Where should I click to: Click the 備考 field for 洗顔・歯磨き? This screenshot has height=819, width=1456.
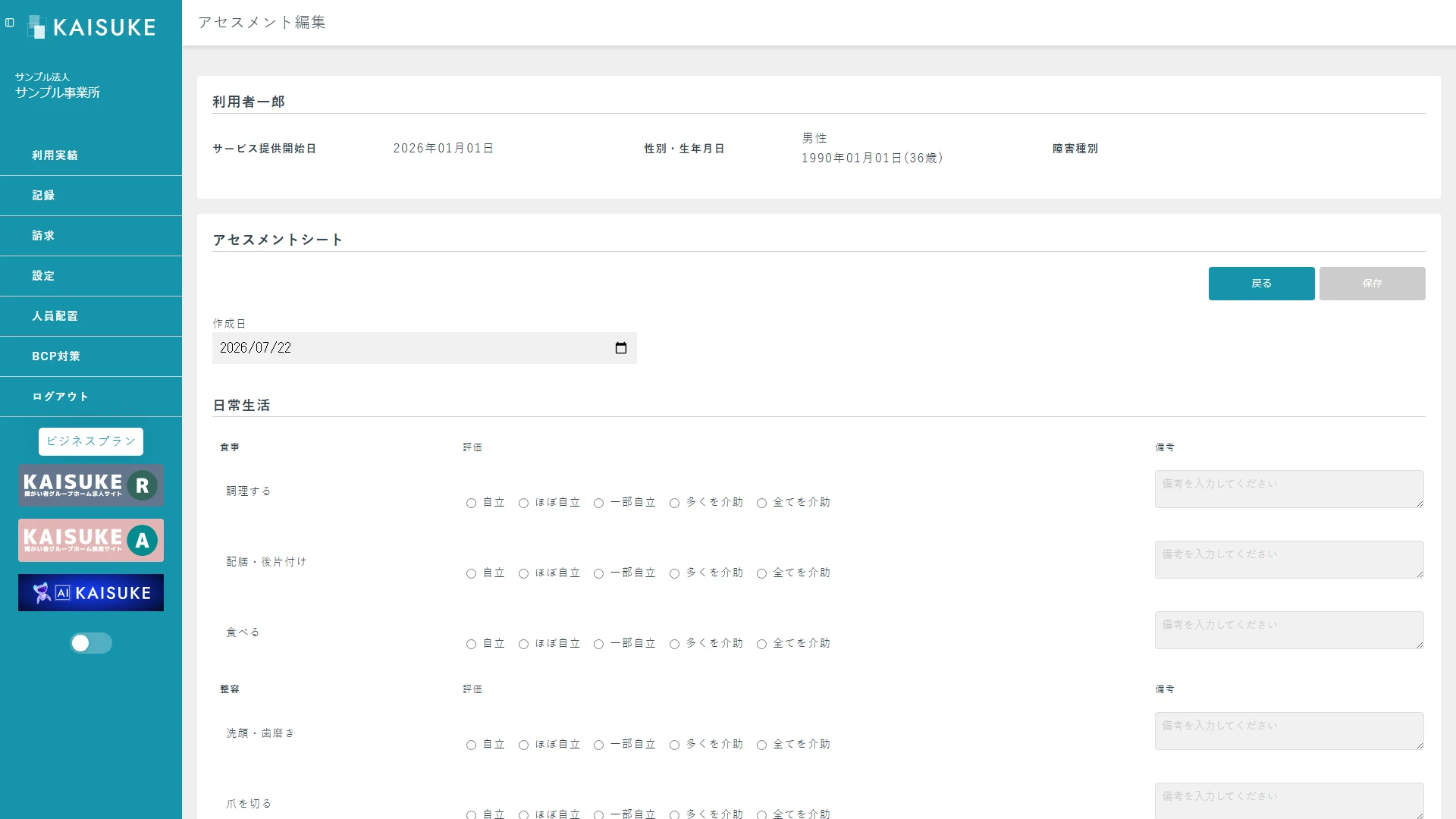tap(1289, 731)
